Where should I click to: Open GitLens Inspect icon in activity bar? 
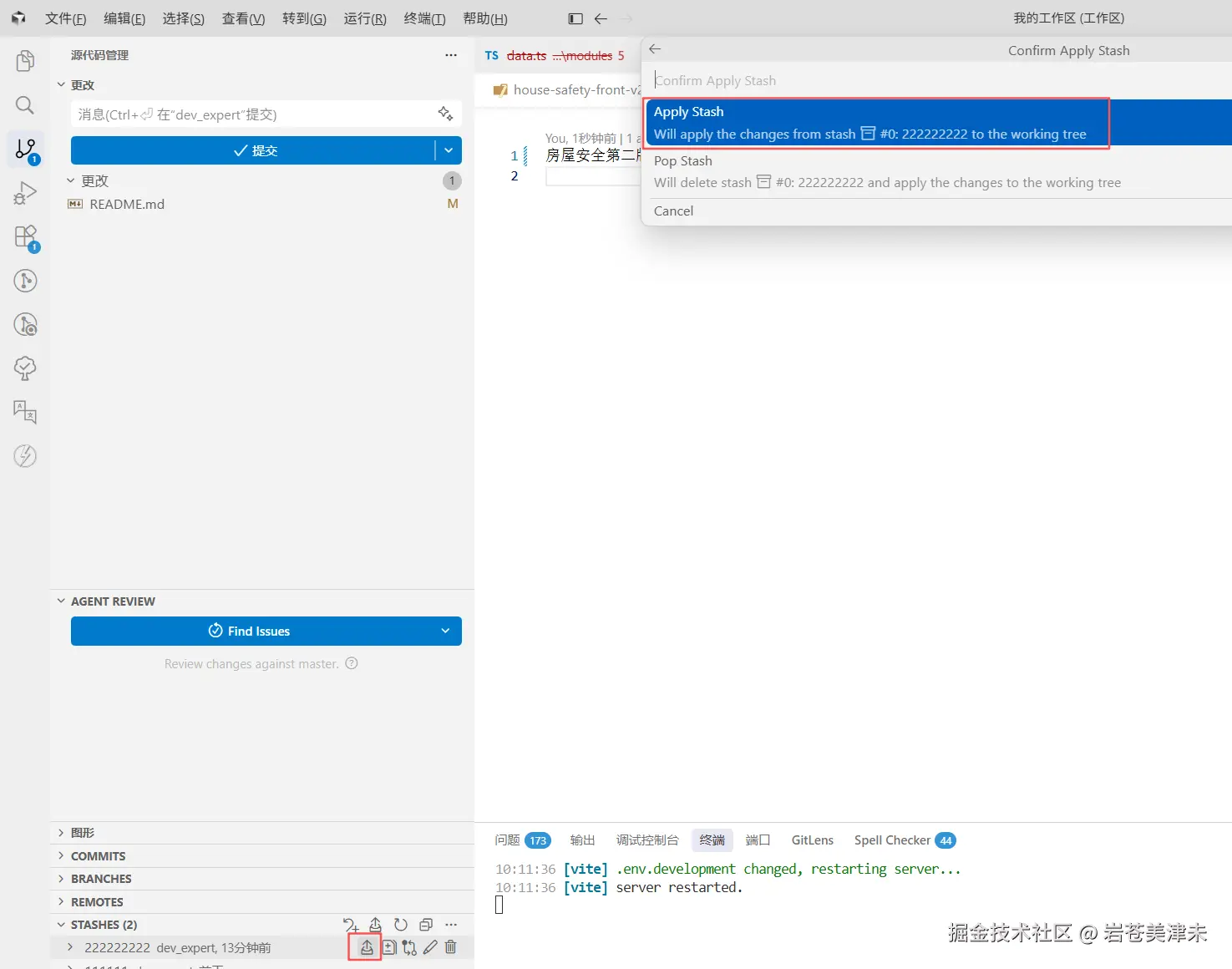(25, 324)
